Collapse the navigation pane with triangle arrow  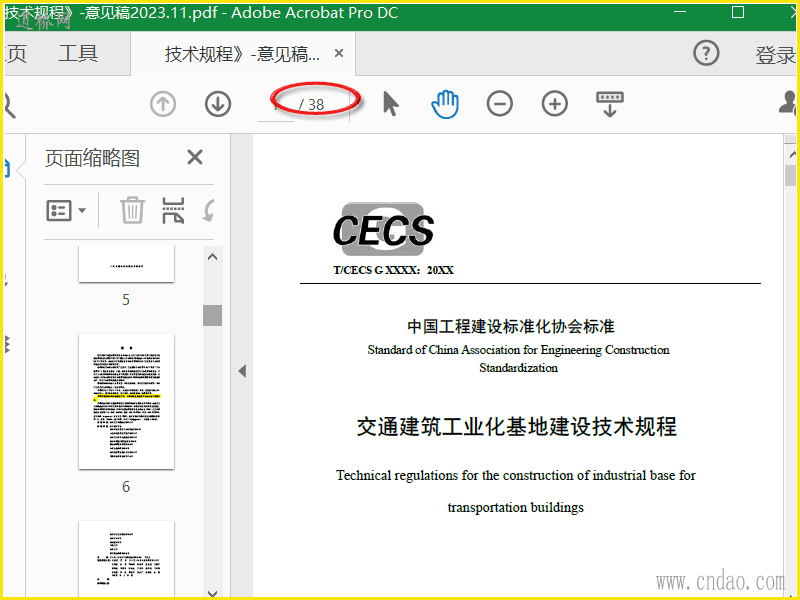242,371
